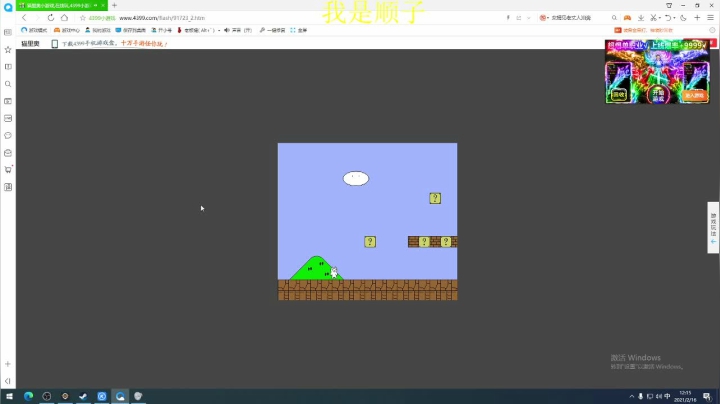This screenshot has height=404, width=720.
Task: Reload the current page
Action: [51, 17]
